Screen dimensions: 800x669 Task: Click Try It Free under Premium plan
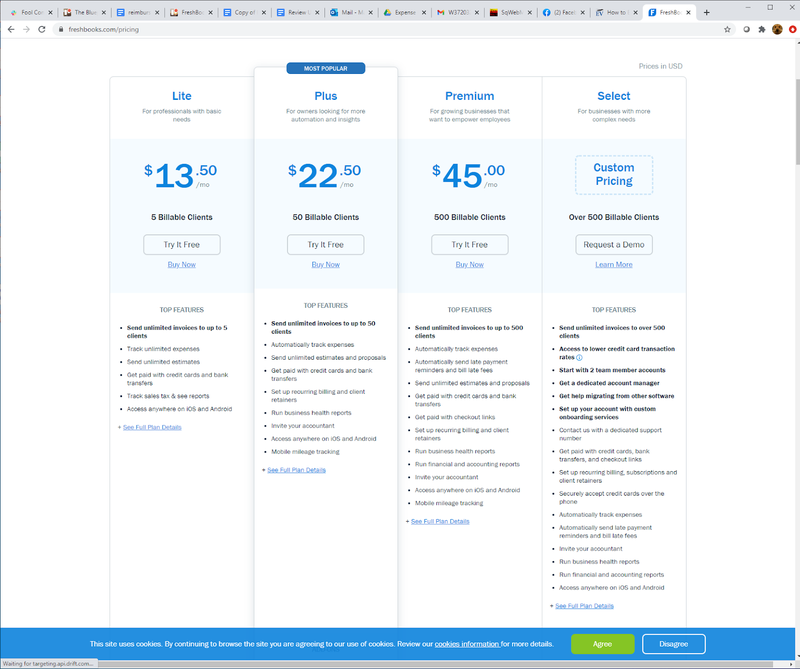469,244
